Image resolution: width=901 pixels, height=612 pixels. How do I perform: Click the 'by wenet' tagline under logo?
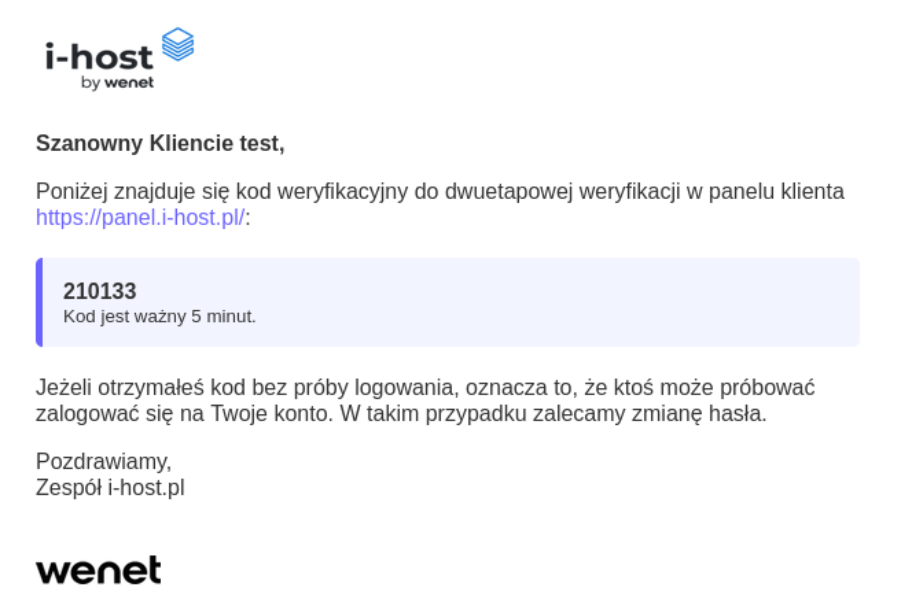[x=117, y=83]
